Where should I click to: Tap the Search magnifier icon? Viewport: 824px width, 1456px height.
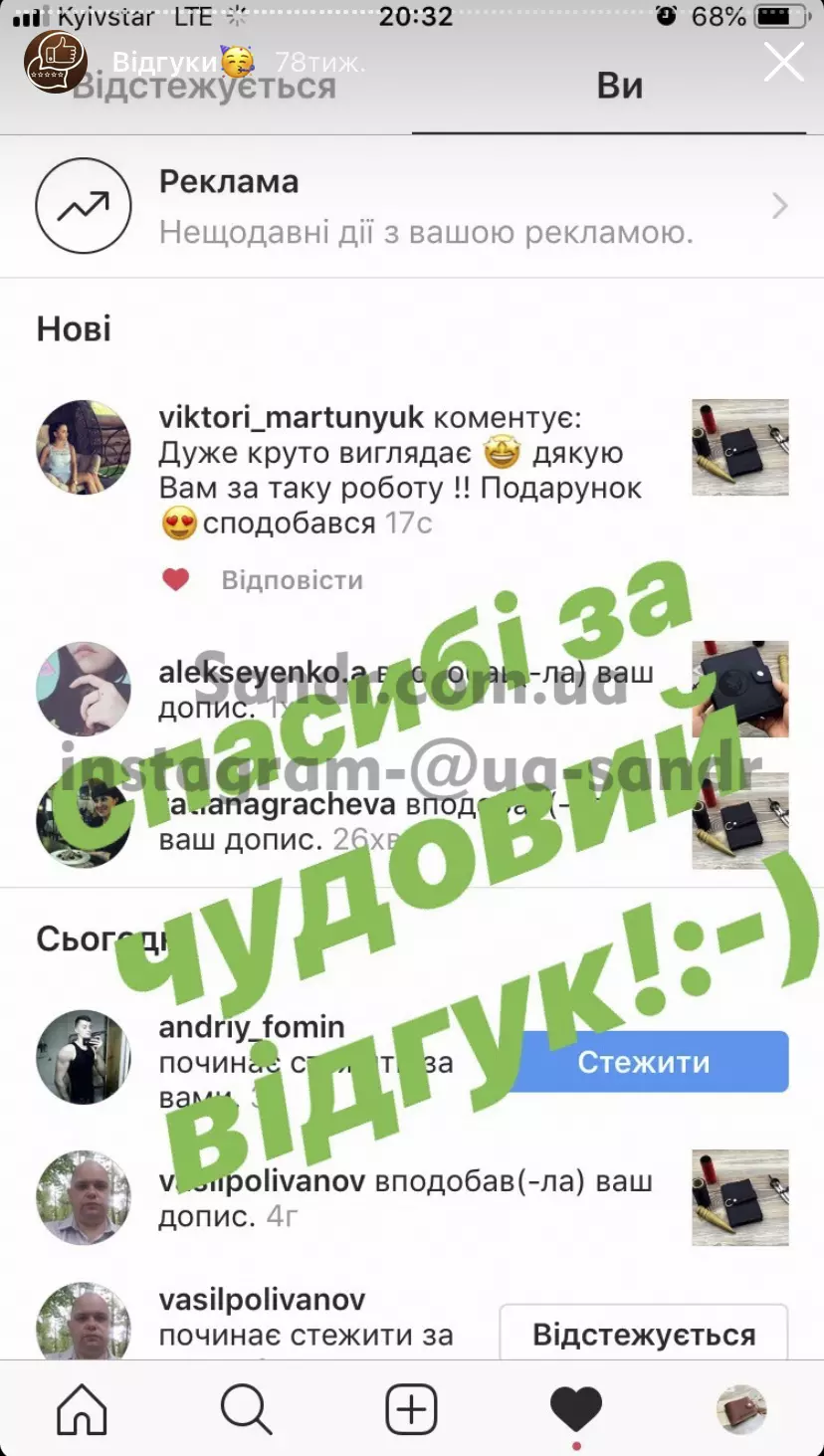click(246, 1409)
